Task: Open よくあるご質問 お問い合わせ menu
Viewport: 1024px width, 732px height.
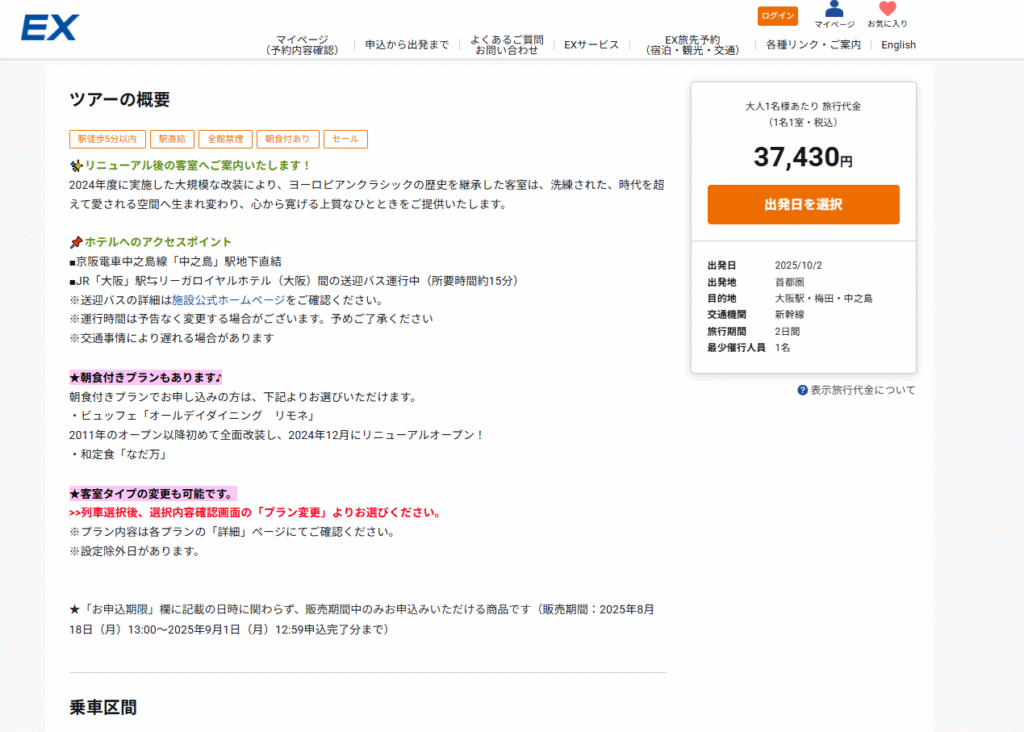Action: click(x=507, y=45)
